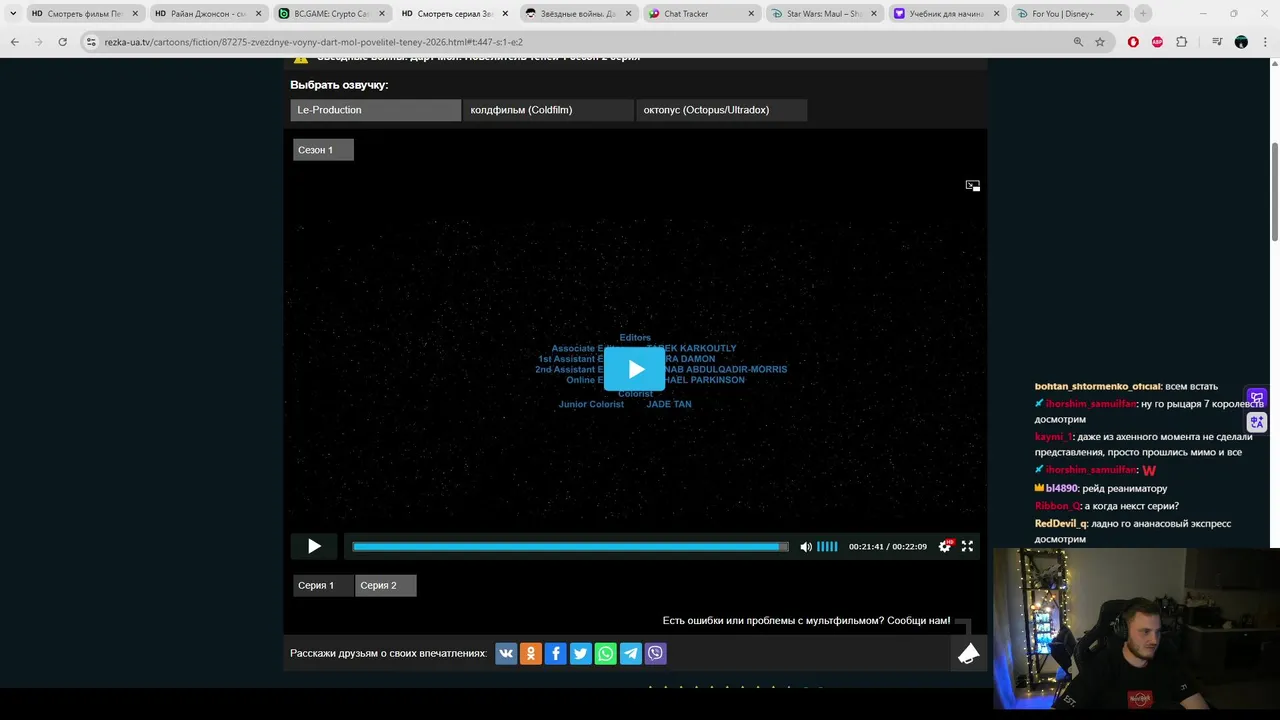The width and height of the screenshot is (1280, 720).
Task: Switch to 'Учебник для начинающих' tab
Action: [x=947, y=14]
